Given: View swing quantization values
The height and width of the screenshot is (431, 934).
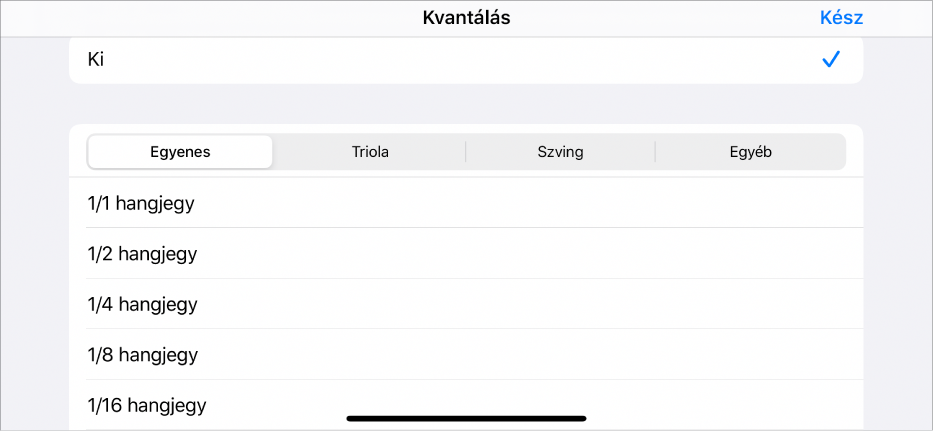Looking at the screenshot, I should point(560,152).
